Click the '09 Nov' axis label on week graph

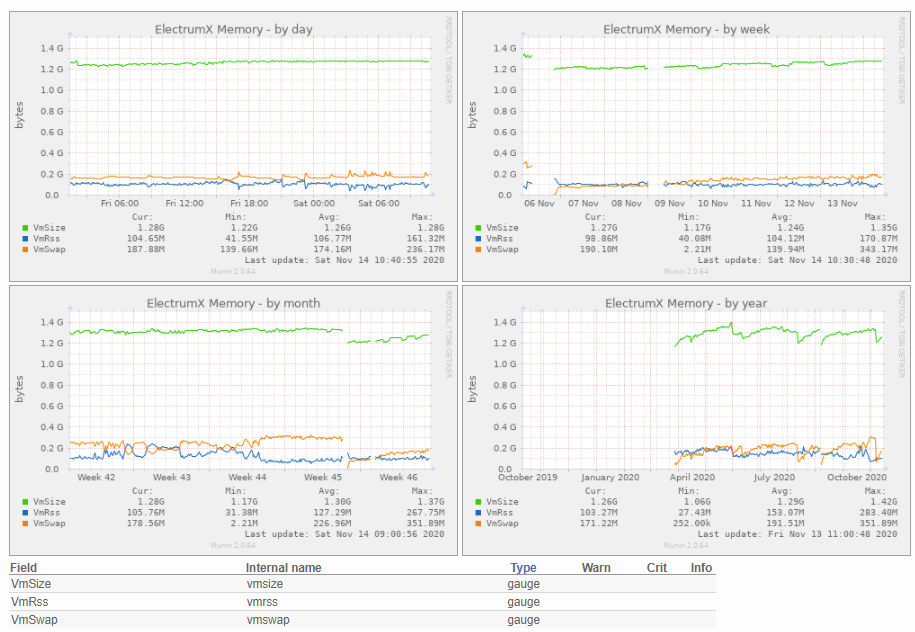(669, 203)
